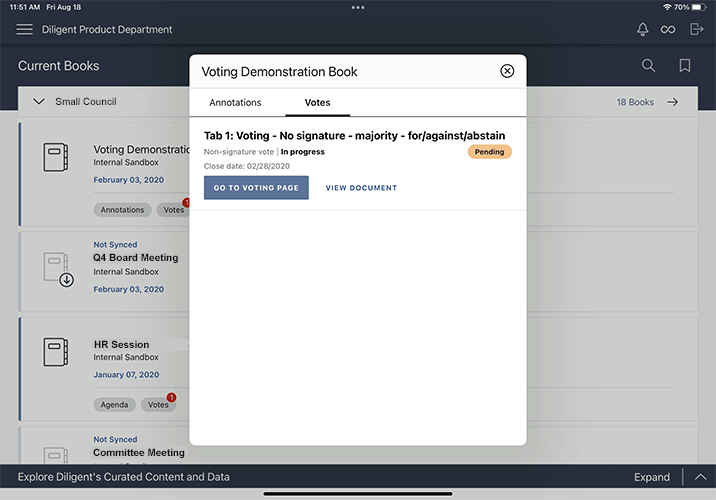Open the View Document link

pos(361,188)
